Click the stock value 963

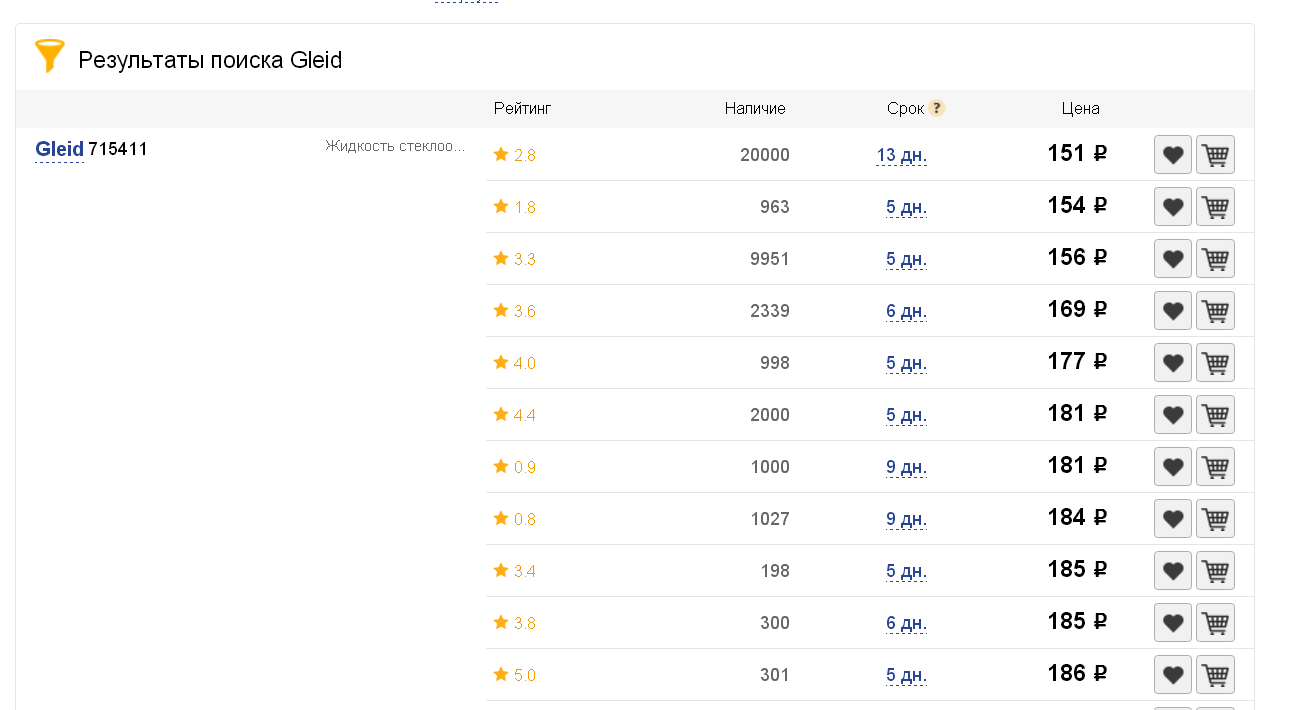pyautogui.click(x=774, y=207)
